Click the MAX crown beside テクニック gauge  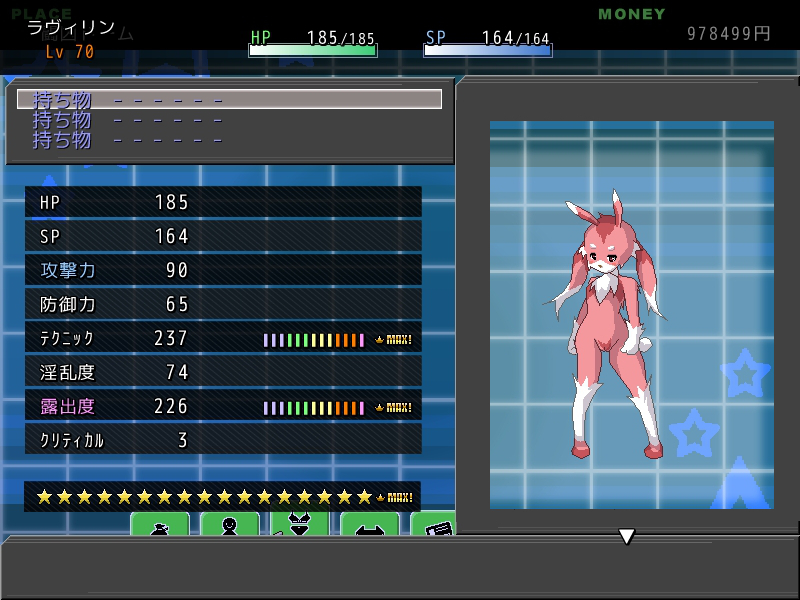pyautogui.click(x=393, y=339)
